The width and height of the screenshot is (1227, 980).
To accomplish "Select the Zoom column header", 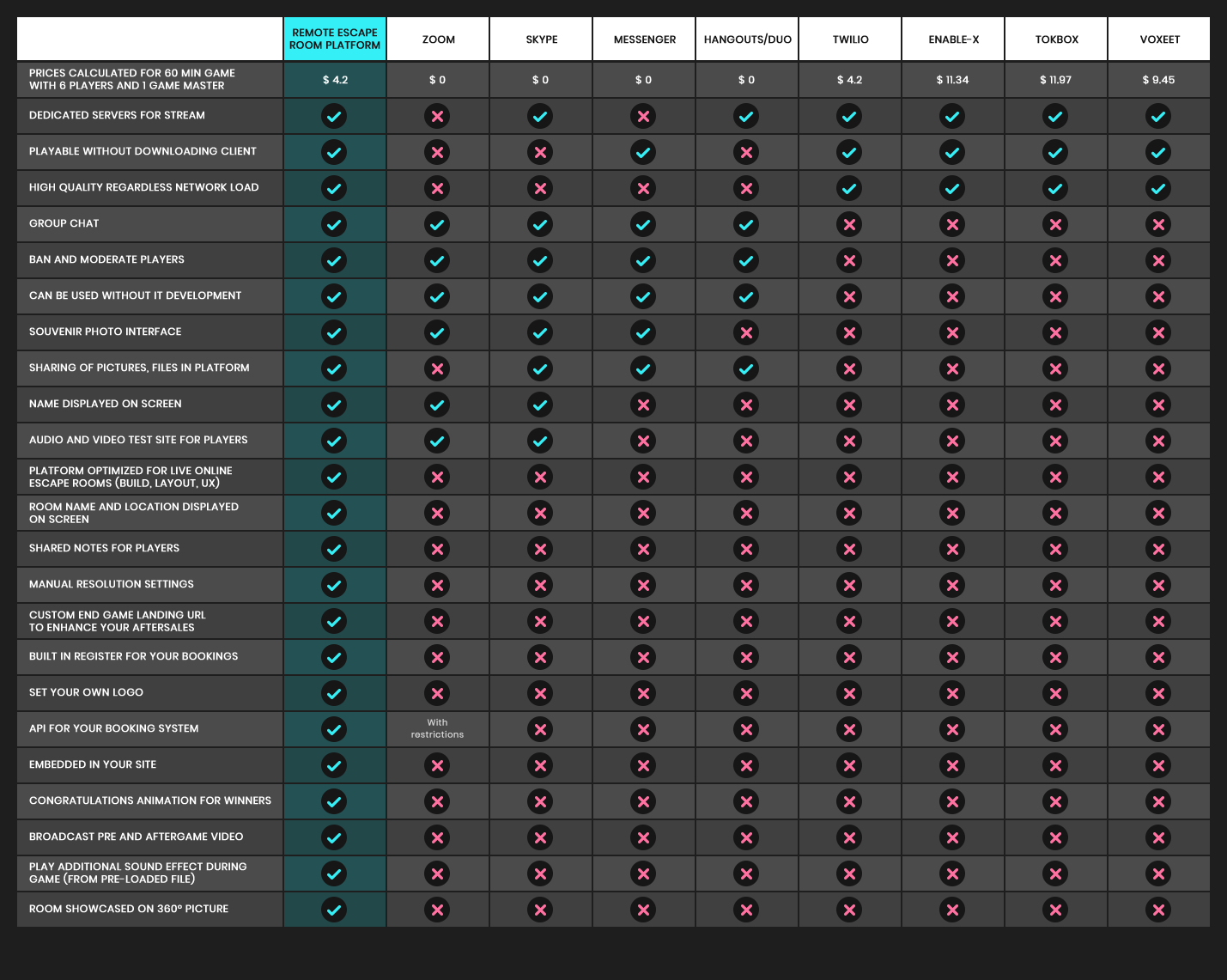I will tap(438, 40).
